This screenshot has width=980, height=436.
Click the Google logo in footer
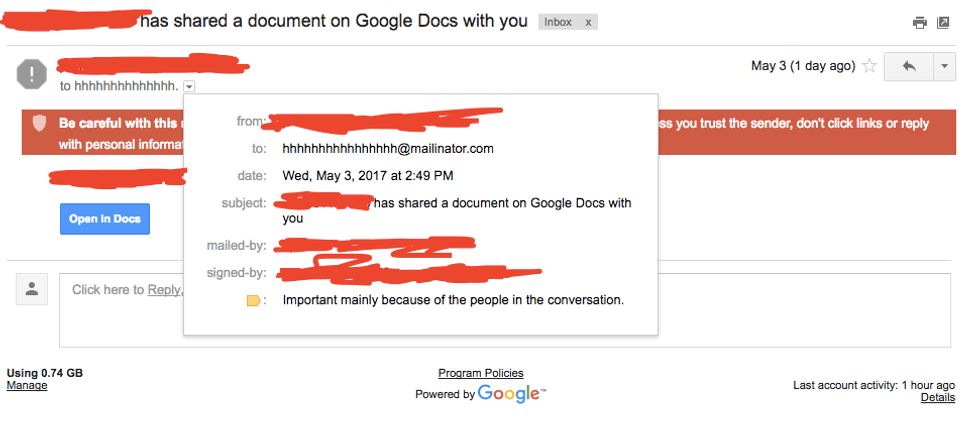pyautogui.click(x=511, y=393)
